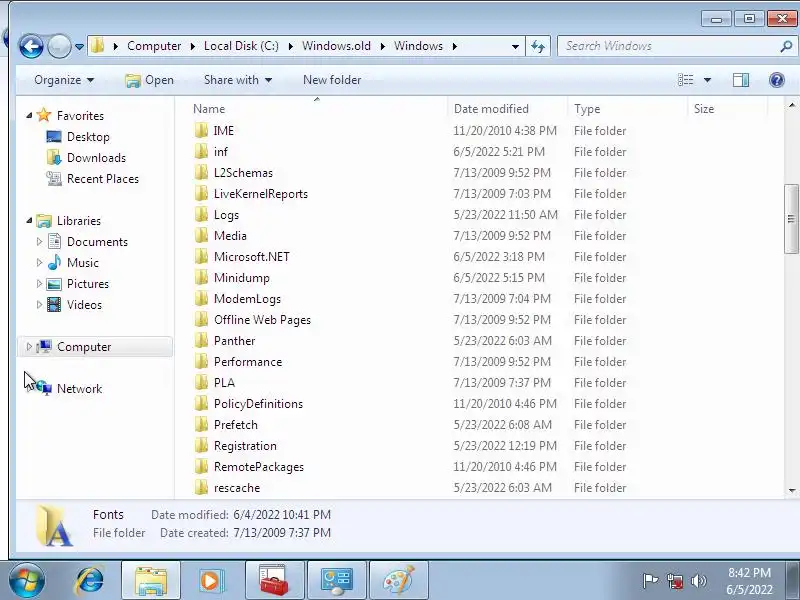Image resolution: width=800 pixels, height=600 pixels.
Task: Sort by Date modified column header
Action: coord(491,109)
